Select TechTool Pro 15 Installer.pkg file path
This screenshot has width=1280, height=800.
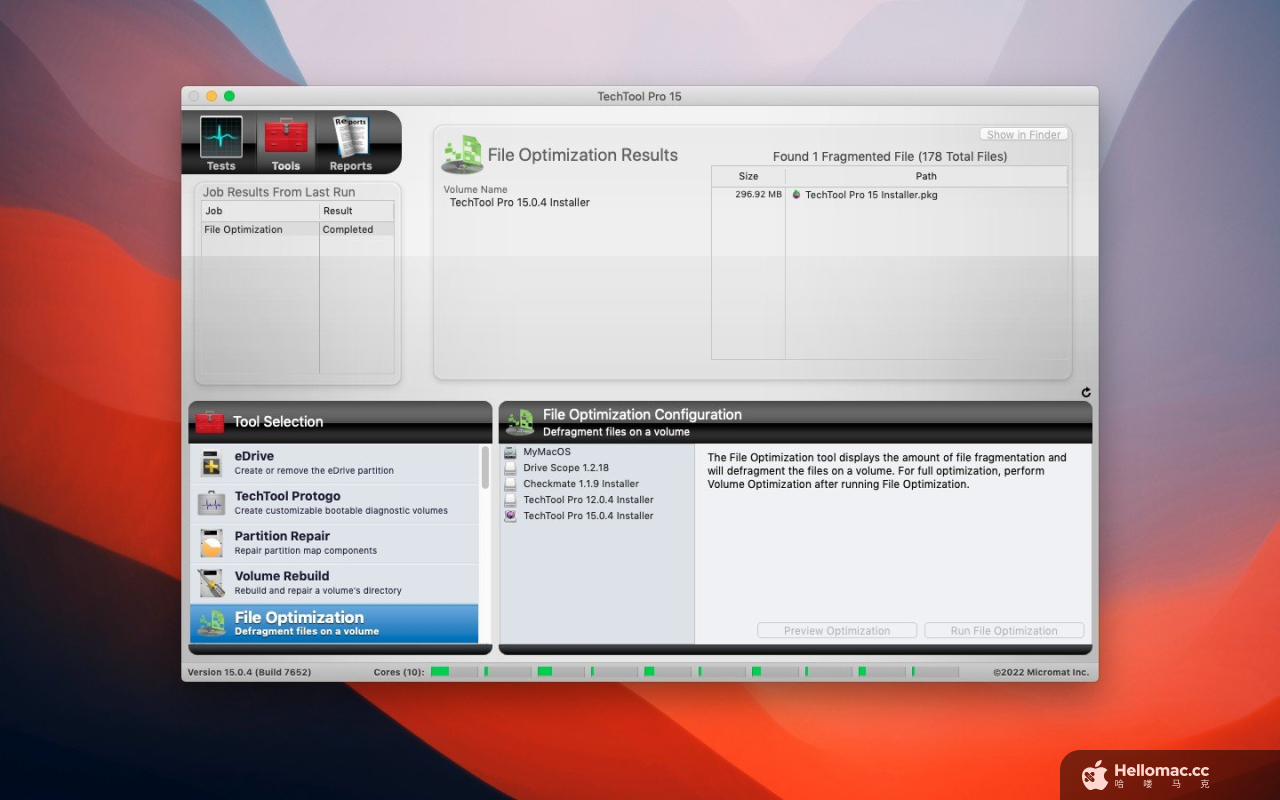click(871, 195)
